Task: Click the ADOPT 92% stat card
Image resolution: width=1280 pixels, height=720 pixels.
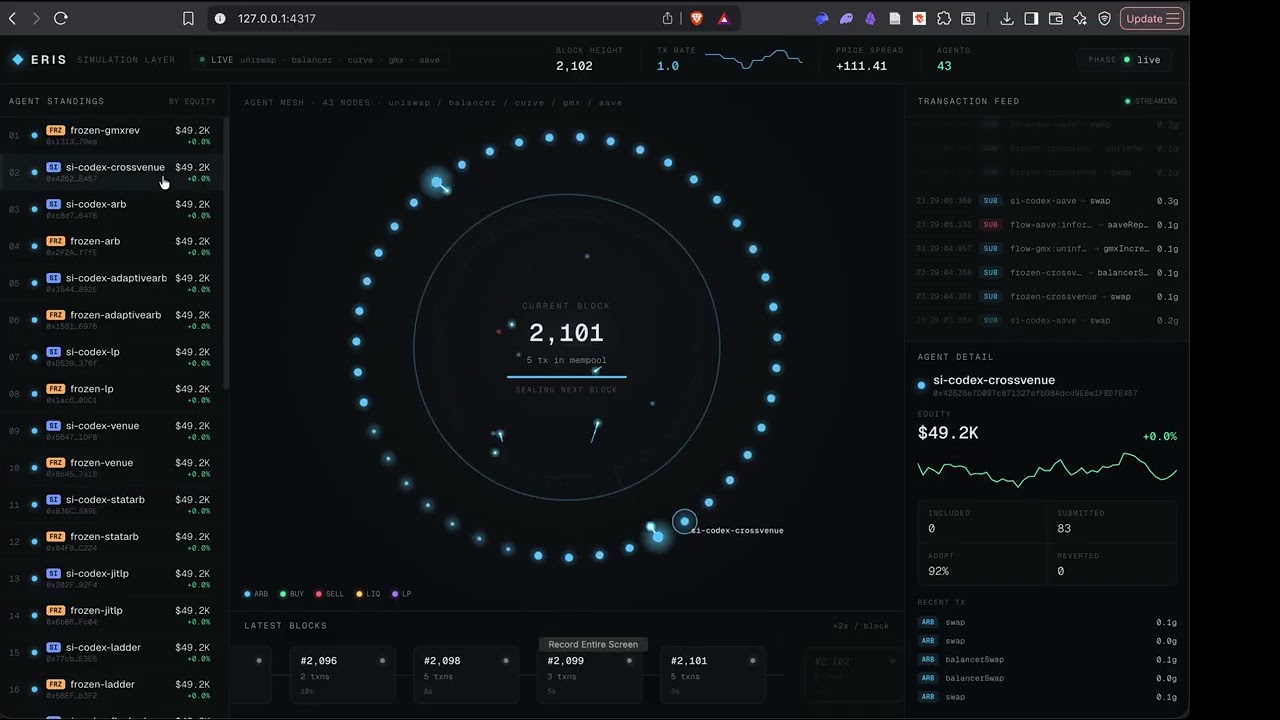Action: (x=982, y=564)
